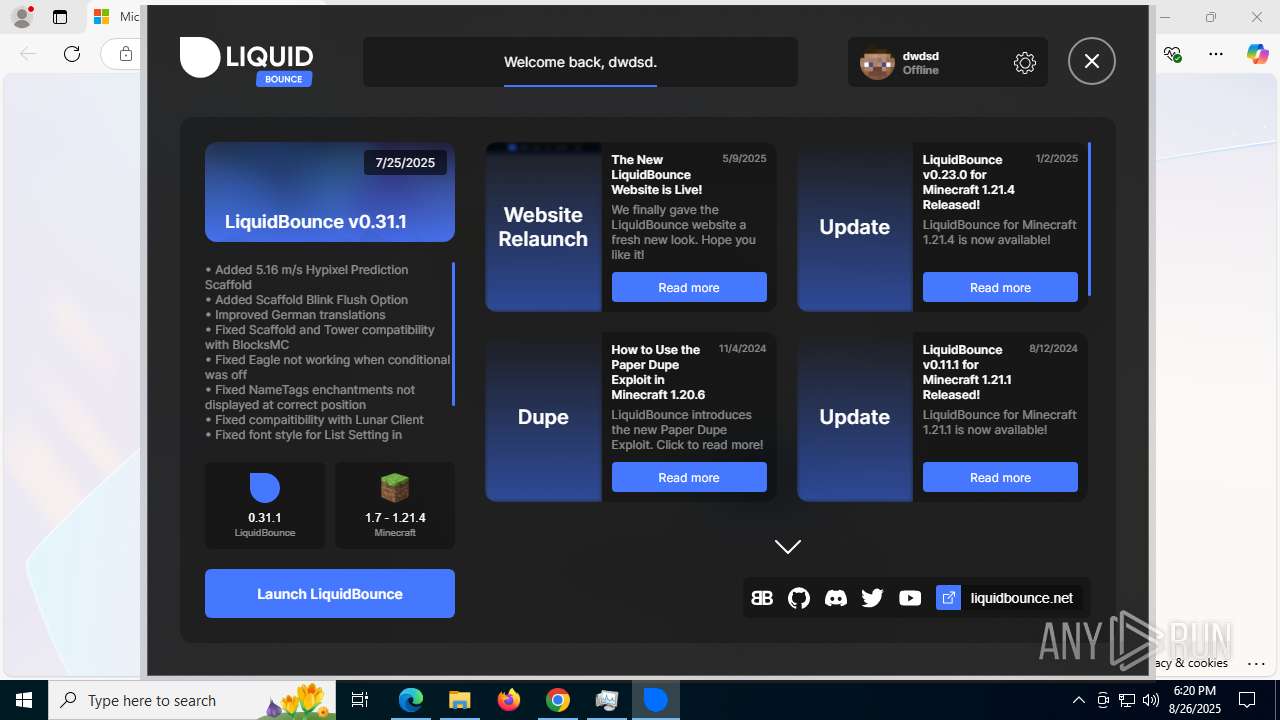Open system volume icon in tray
Image resolution: width=1280 pixels, height=720 pixels.
pyautogui.click(x=1151, y=700)
